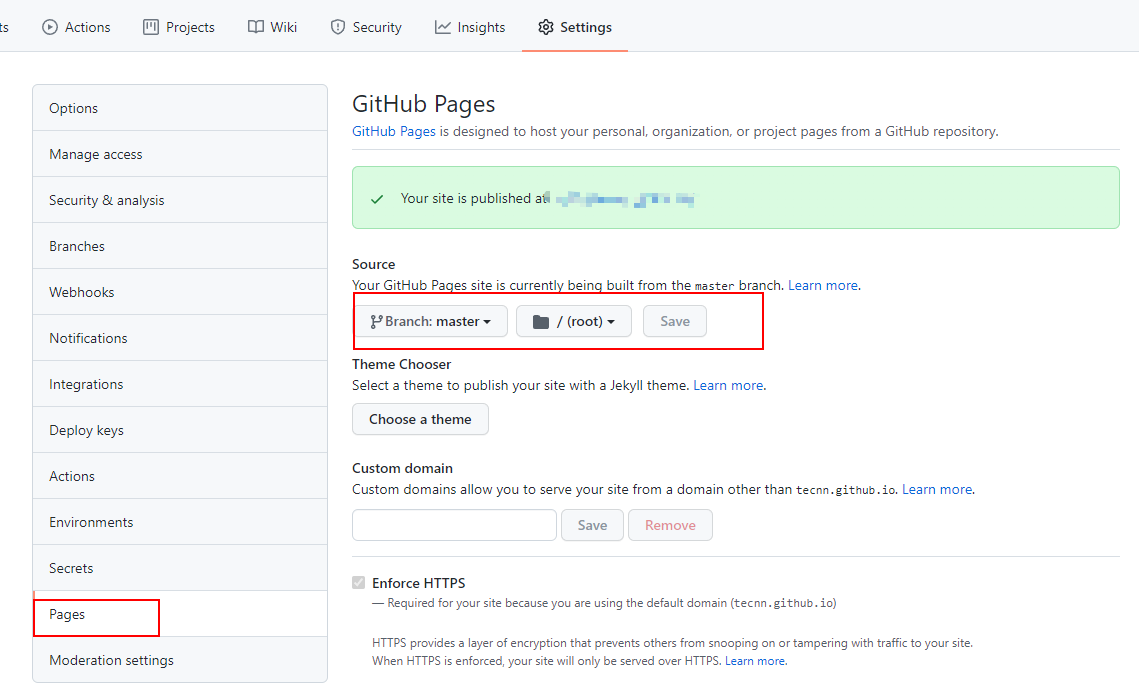Viewport: 1139px width, 689px height.
Task: Click the Wiki book icon
Action: [x=256, y=27]
